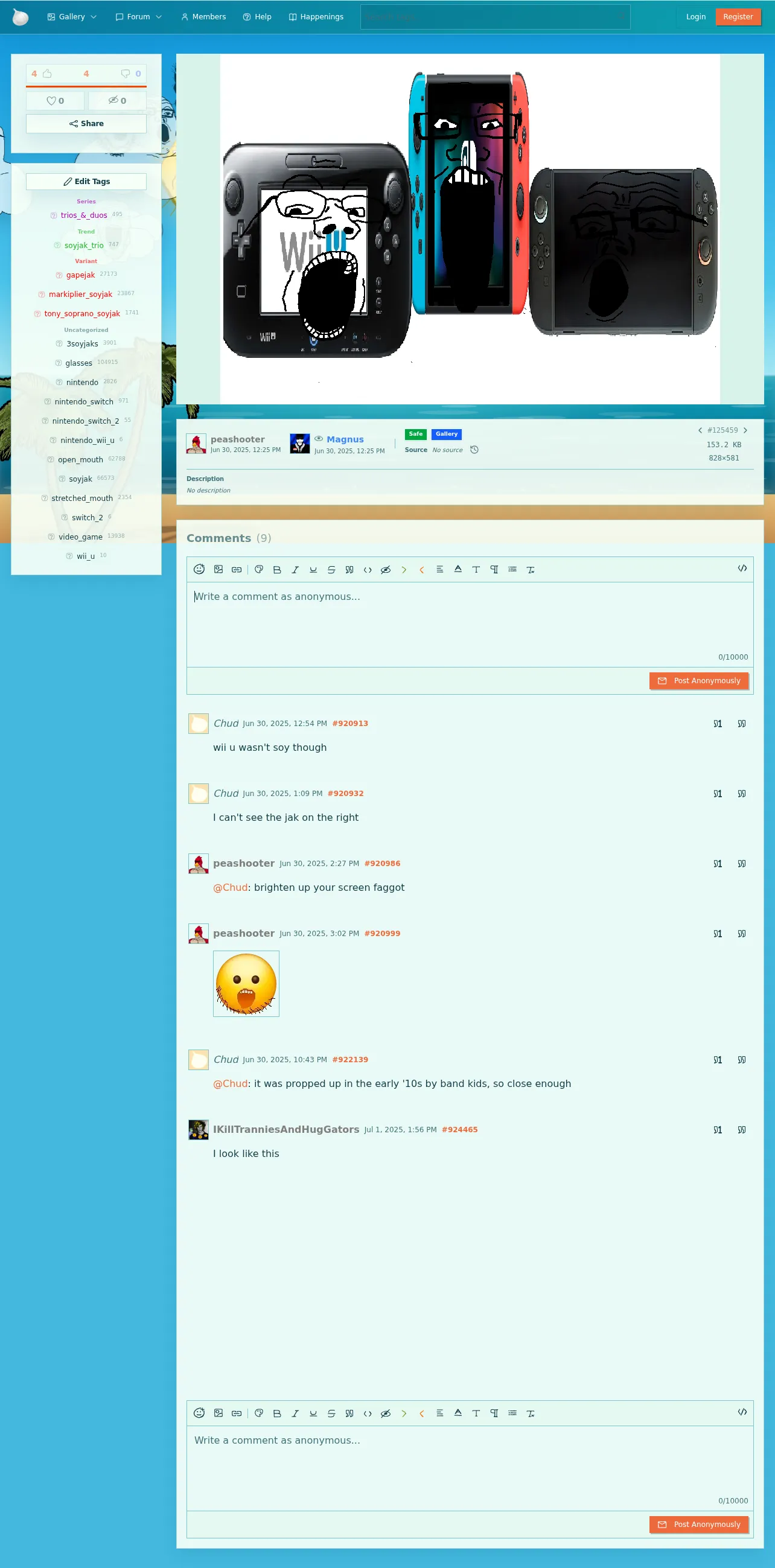Expand the Forum dropdown menu
The image size is (775, 1568).
tap(139, 17)
